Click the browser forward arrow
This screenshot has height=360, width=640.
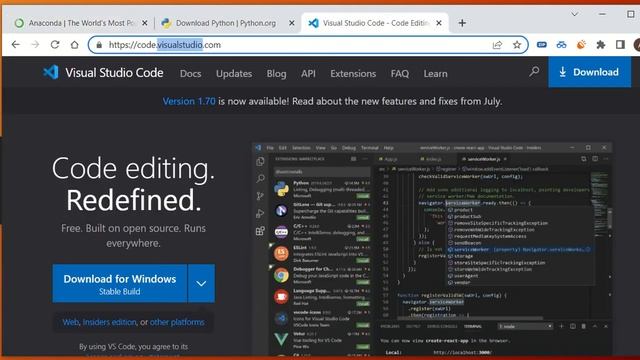(35, 44)
